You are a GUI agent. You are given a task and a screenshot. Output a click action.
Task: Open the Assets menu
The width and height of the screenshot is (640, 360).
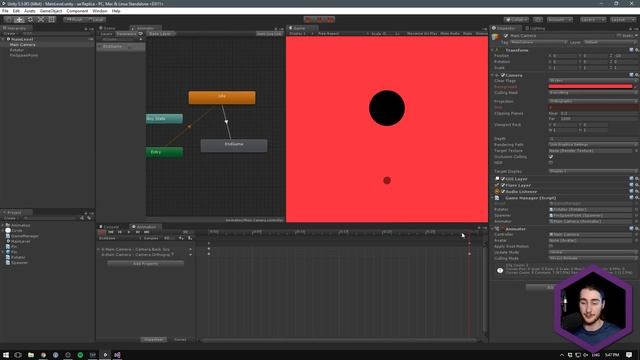click(30, 11)
